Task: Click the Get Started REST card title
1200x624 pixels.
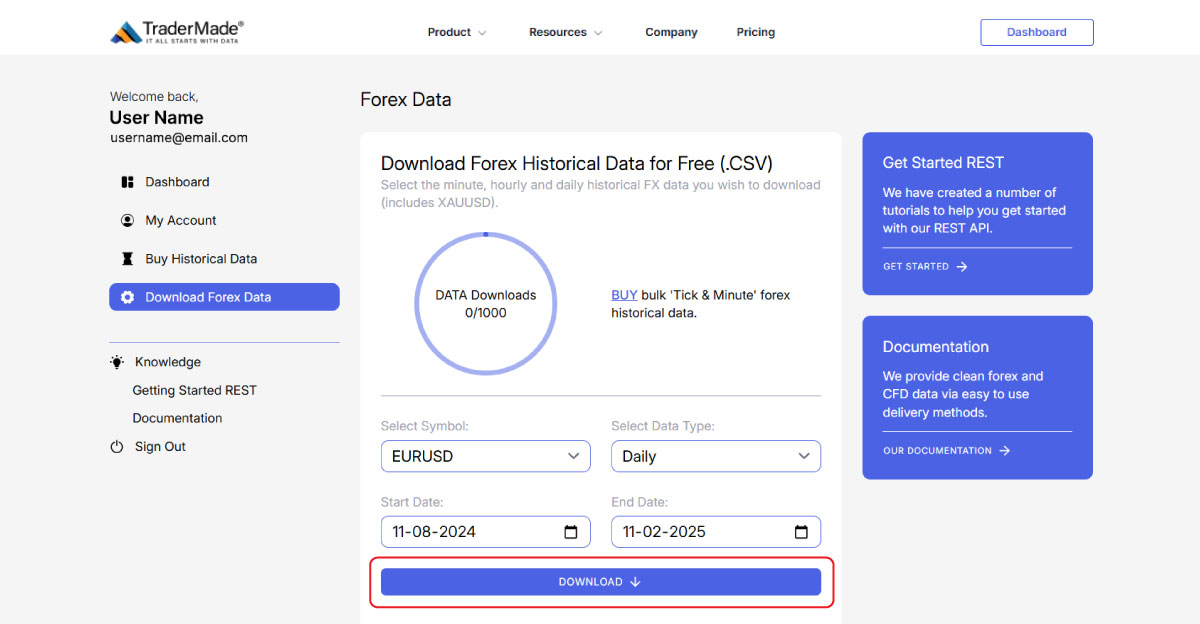Action: point(943,163)
